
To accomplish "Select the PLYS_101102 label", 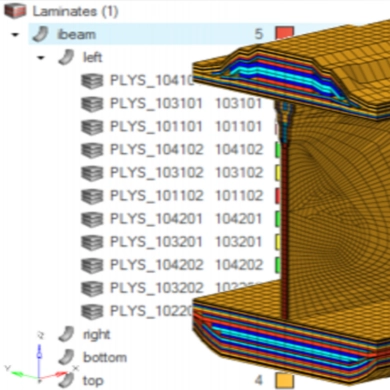I will tap(157, 196).
